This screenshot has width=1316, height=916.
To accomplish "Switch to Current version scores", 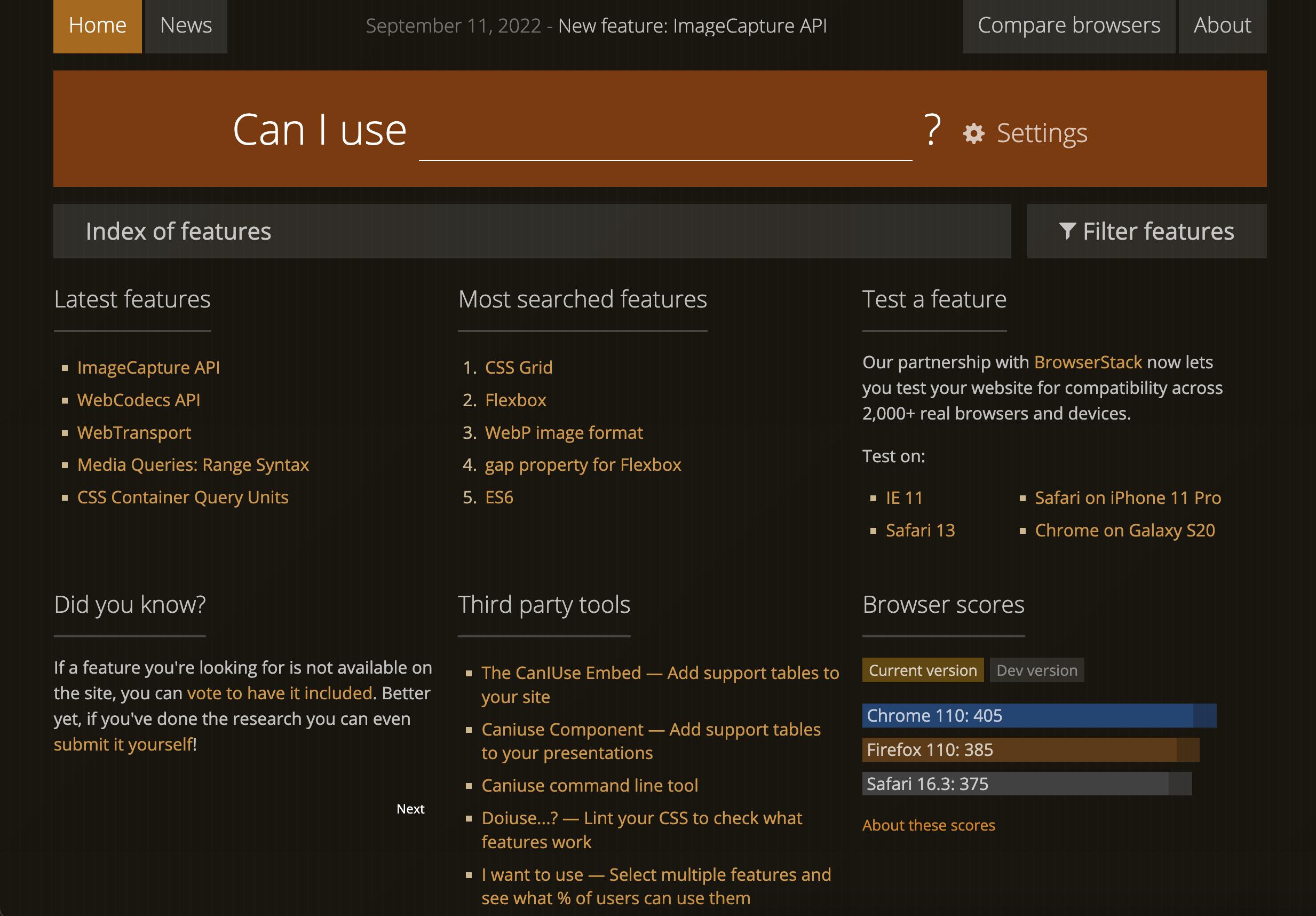I will 922,670.
